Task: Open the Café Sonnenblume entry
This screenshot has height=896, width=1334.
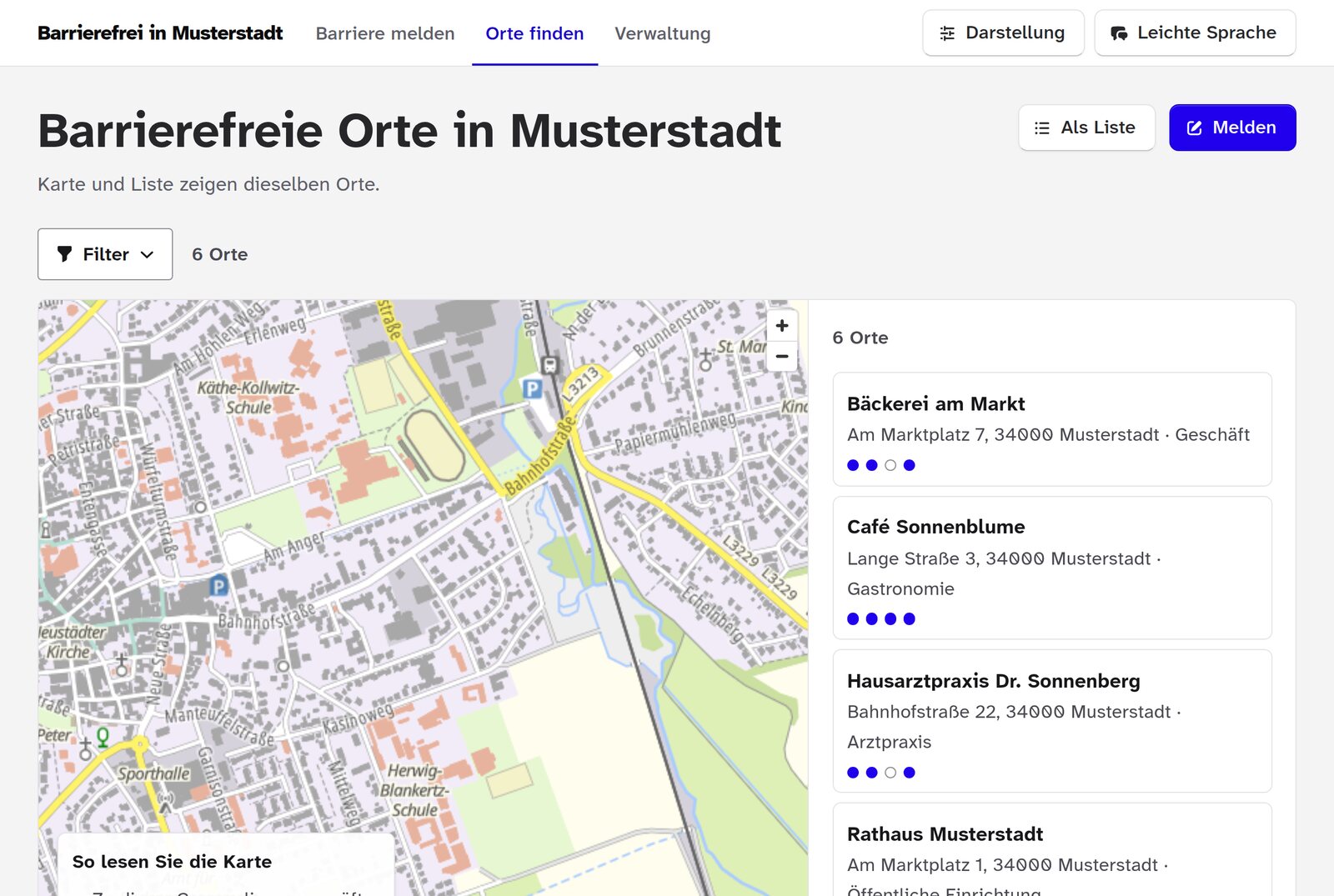Action: click(x=1052, y=568)
